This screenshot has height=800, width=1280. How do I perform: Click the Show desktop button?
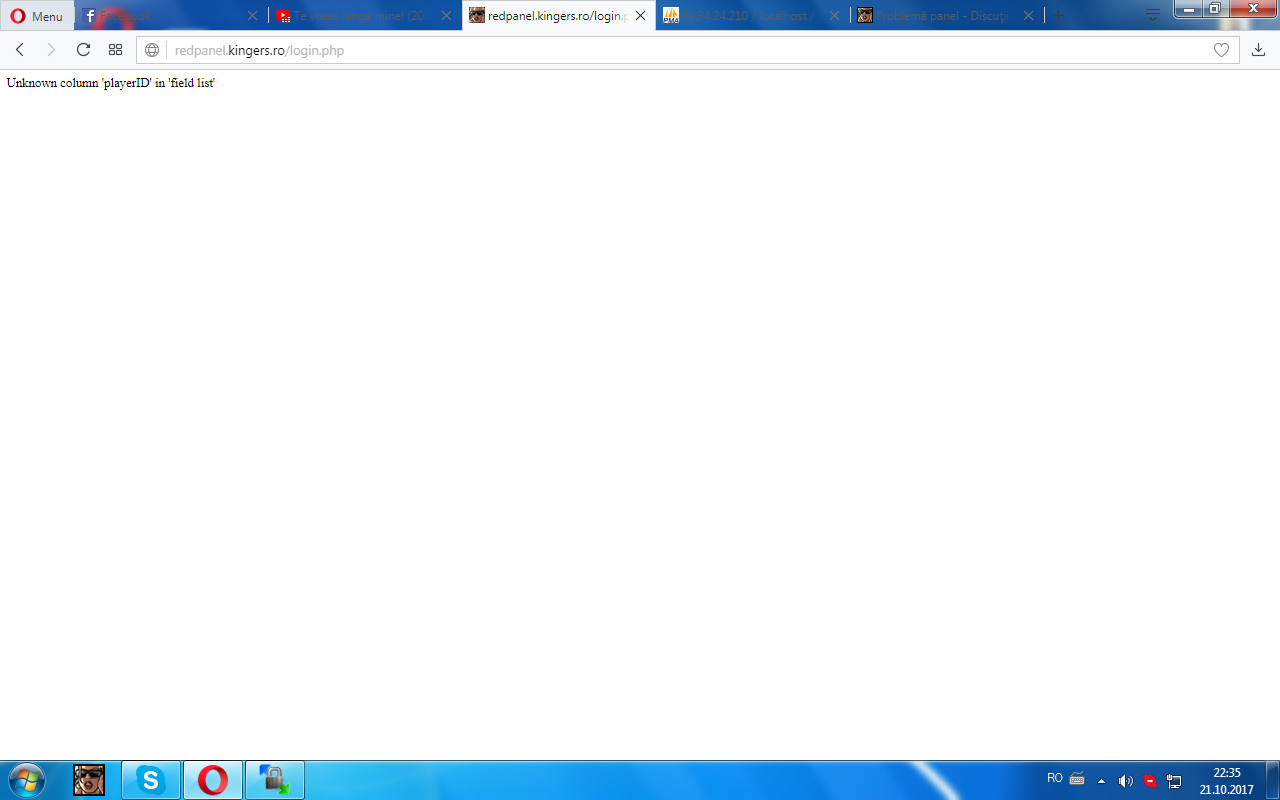(x=1273, y=780)
